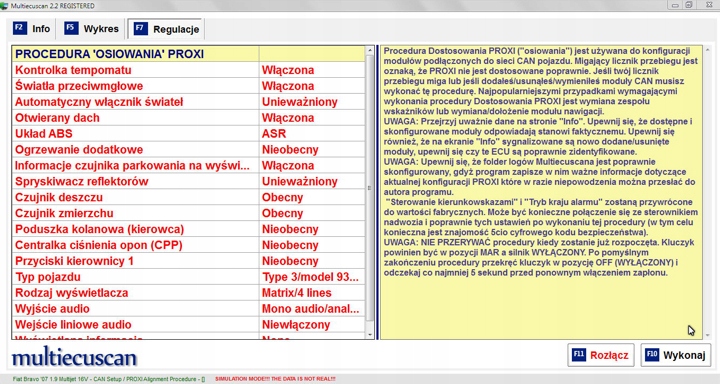Click the ASR value cell
The height and width of the screenshot is (384, 720).
312,134
